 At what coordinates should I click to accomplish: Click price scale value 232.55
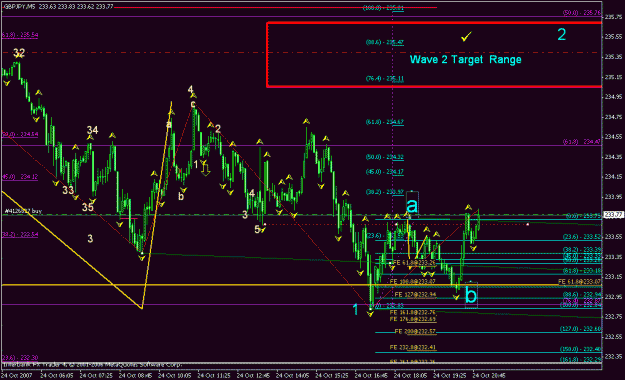[613, 337]
